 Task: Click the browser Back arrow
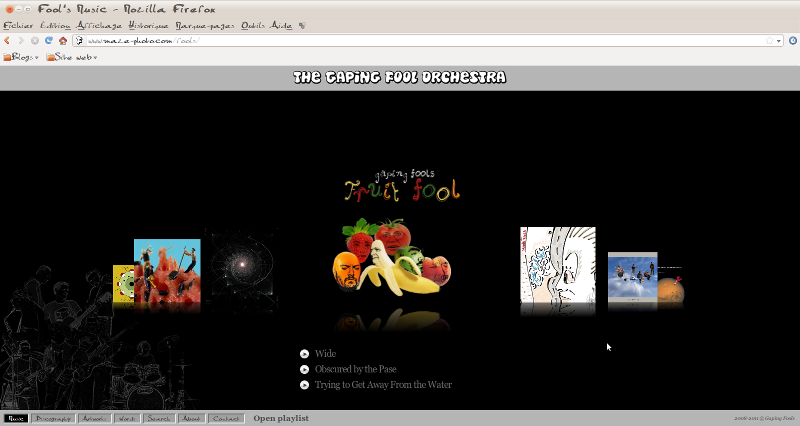click(8, 41)
